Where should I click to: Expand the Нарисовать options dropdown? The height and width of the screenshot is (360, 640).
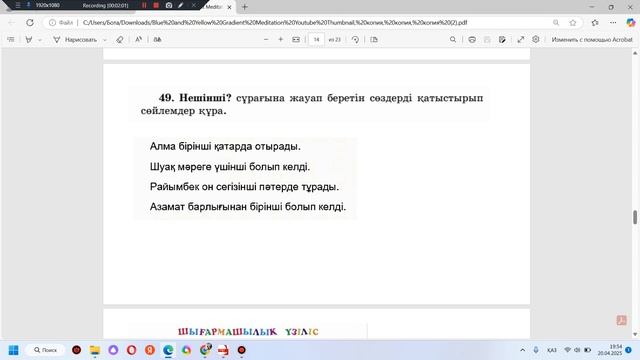coord(104,40)
